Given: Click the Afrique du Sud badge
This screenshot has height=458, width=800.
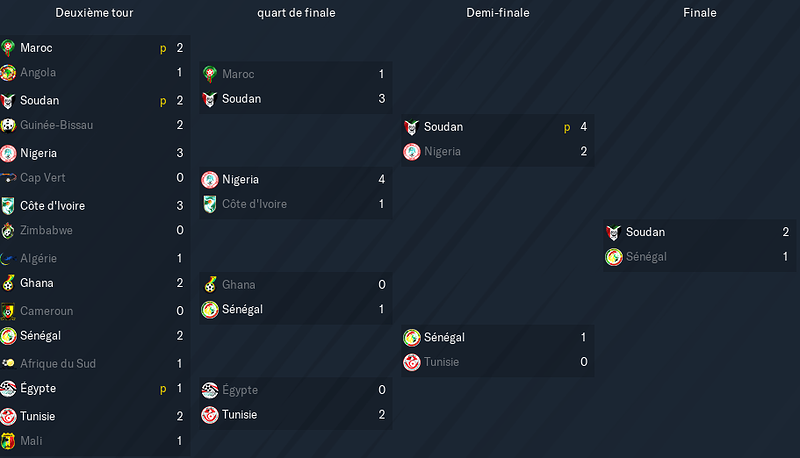Looking at the screenshot, I should (x=8, y=363).
